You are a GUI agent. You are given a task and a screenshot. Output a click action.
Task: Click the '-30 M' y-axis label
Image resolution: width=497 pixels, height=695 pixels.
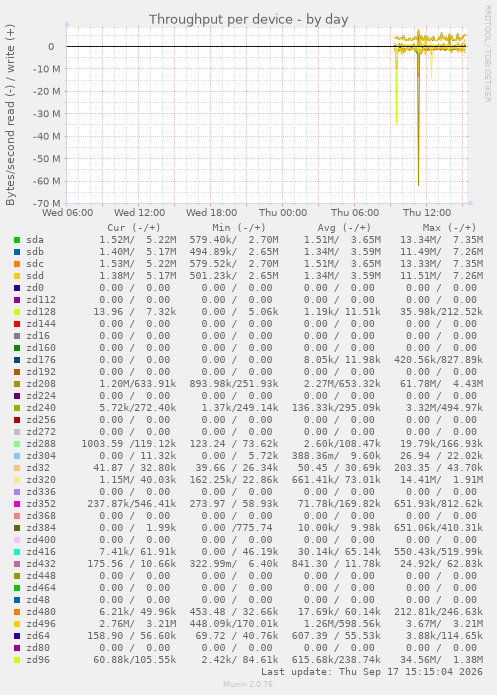[47, 113]
